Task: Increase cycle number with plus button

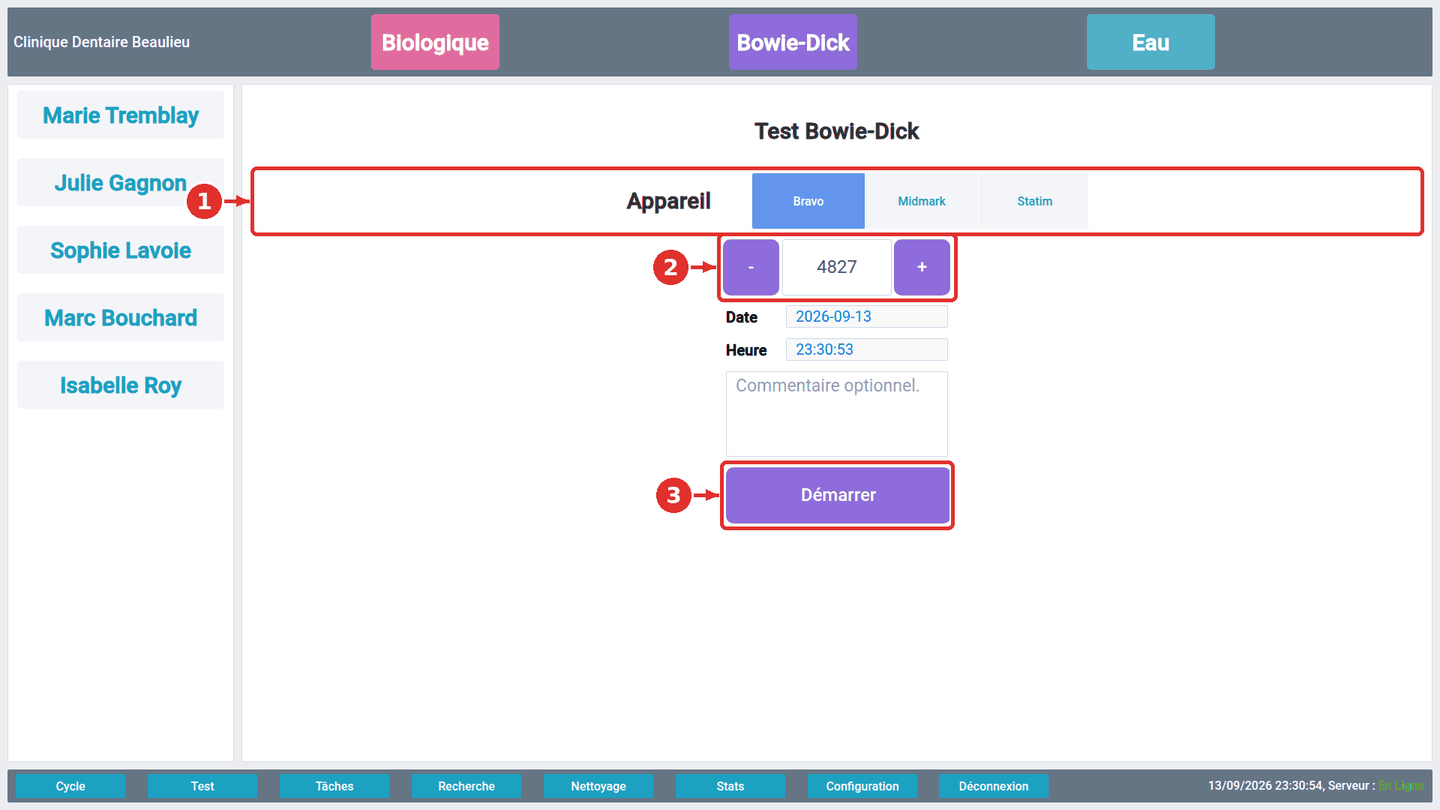Action: (x=922, y=267)
